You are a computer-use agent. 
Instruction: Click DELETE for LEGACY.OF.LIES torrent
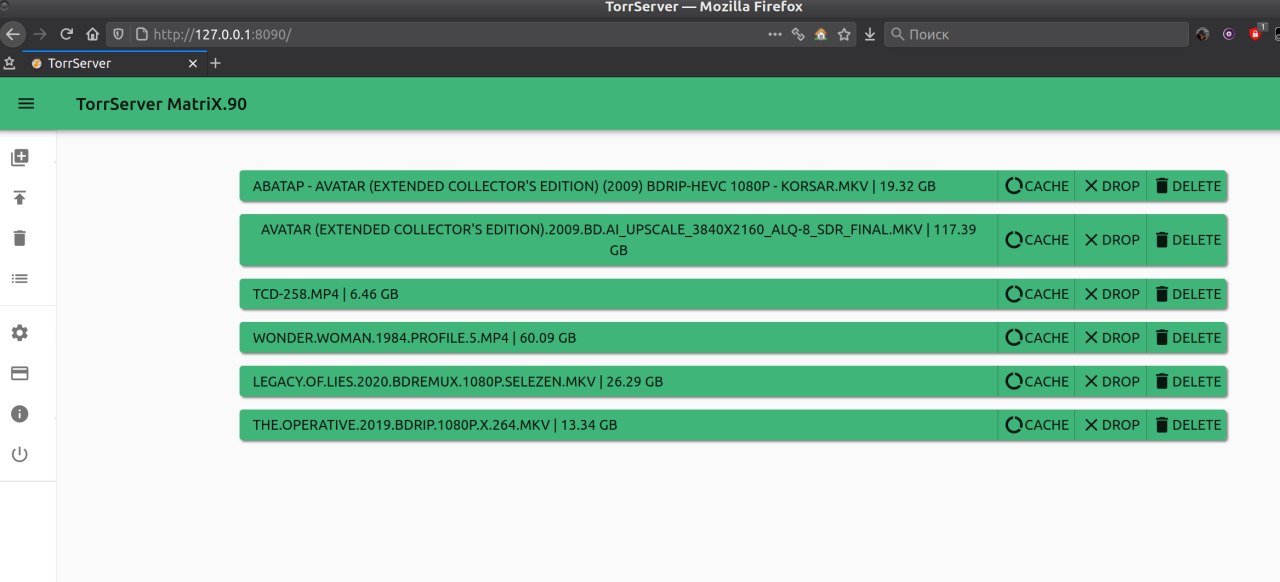pos(1187,381)
